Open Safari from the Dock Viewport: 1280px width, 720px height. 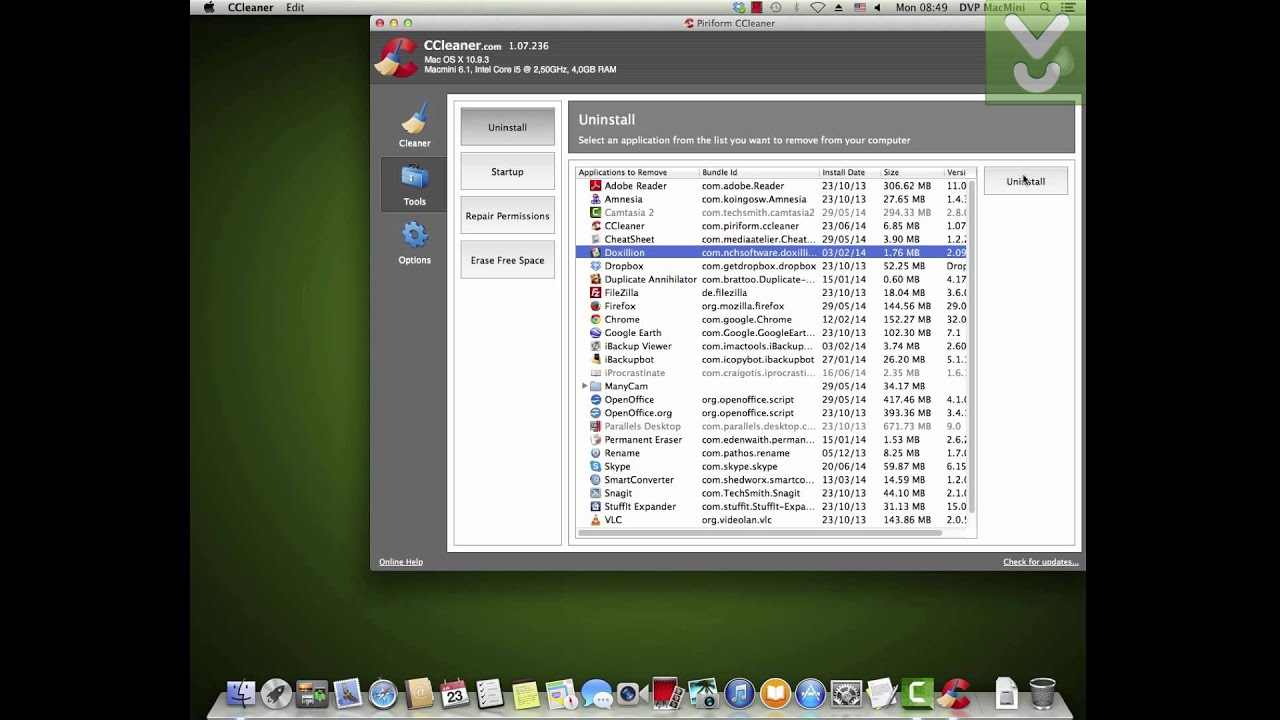(383, 694)
